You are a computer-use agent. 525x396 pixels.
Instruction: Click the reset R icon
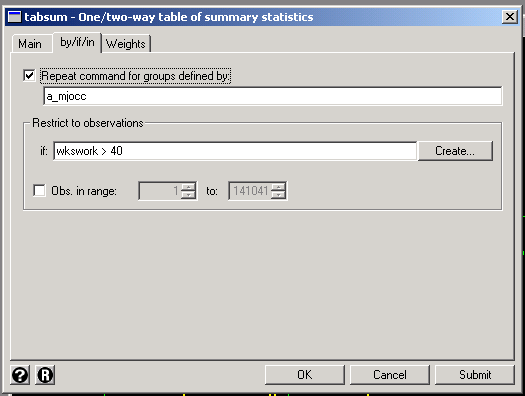[x=45, y=375]
